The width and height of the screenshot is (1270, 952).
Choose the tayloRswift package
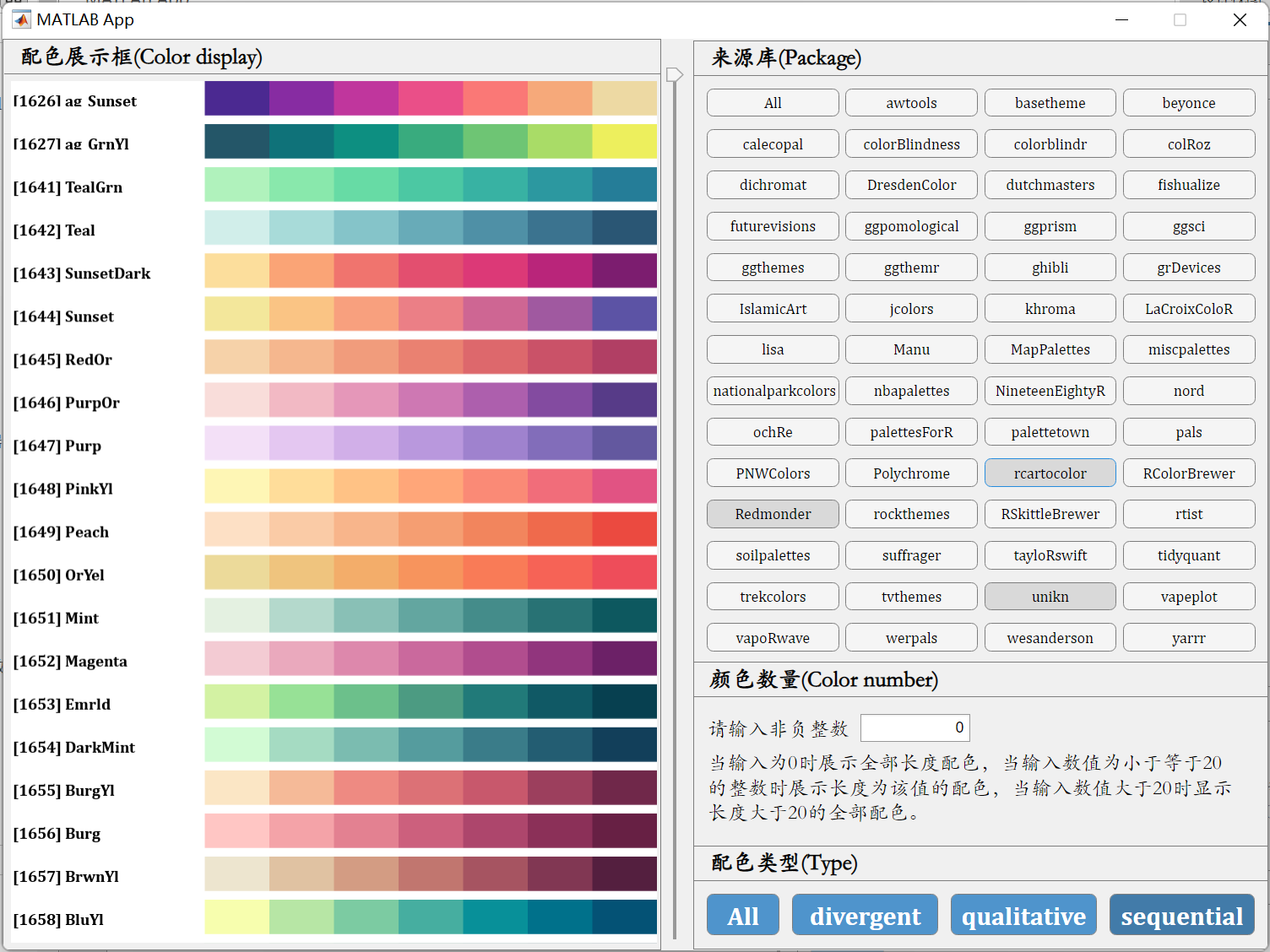pos(1050,555)
